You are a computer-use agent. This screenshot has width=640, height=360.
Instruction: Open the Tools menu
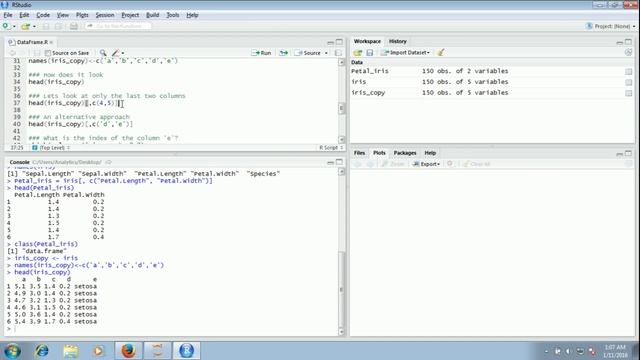173,15
